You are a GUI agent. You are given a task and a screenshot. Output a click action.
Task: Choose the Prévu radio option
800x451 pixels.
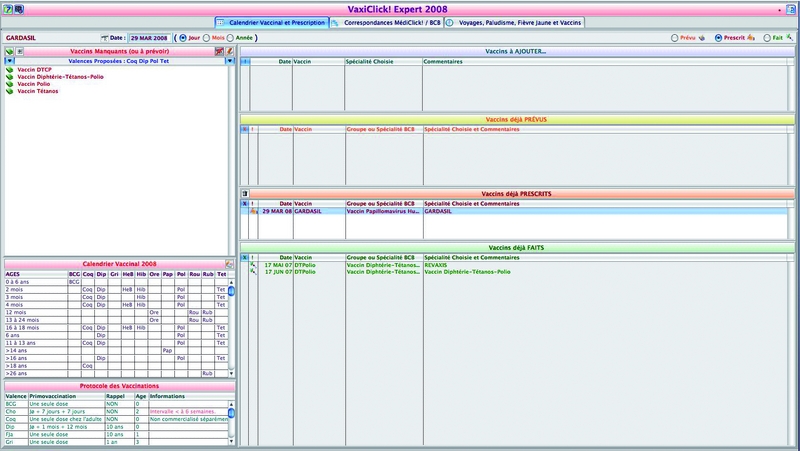pos(676,38)
